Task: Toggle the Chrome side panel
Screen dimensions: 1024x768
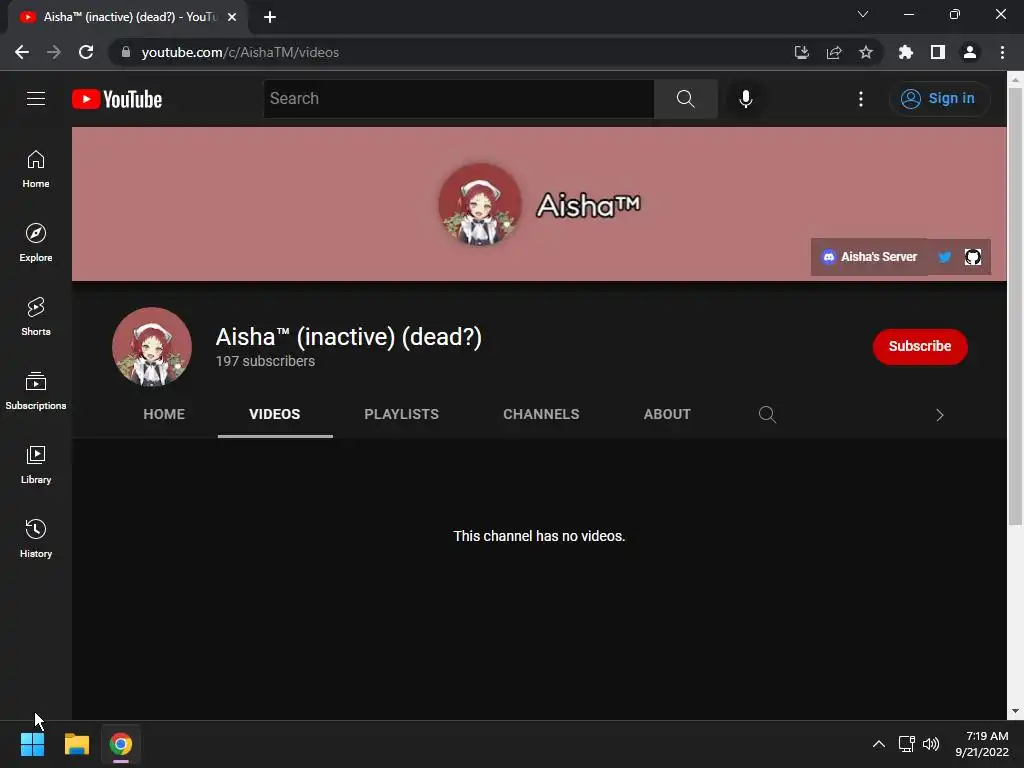Action: [937, 52]
